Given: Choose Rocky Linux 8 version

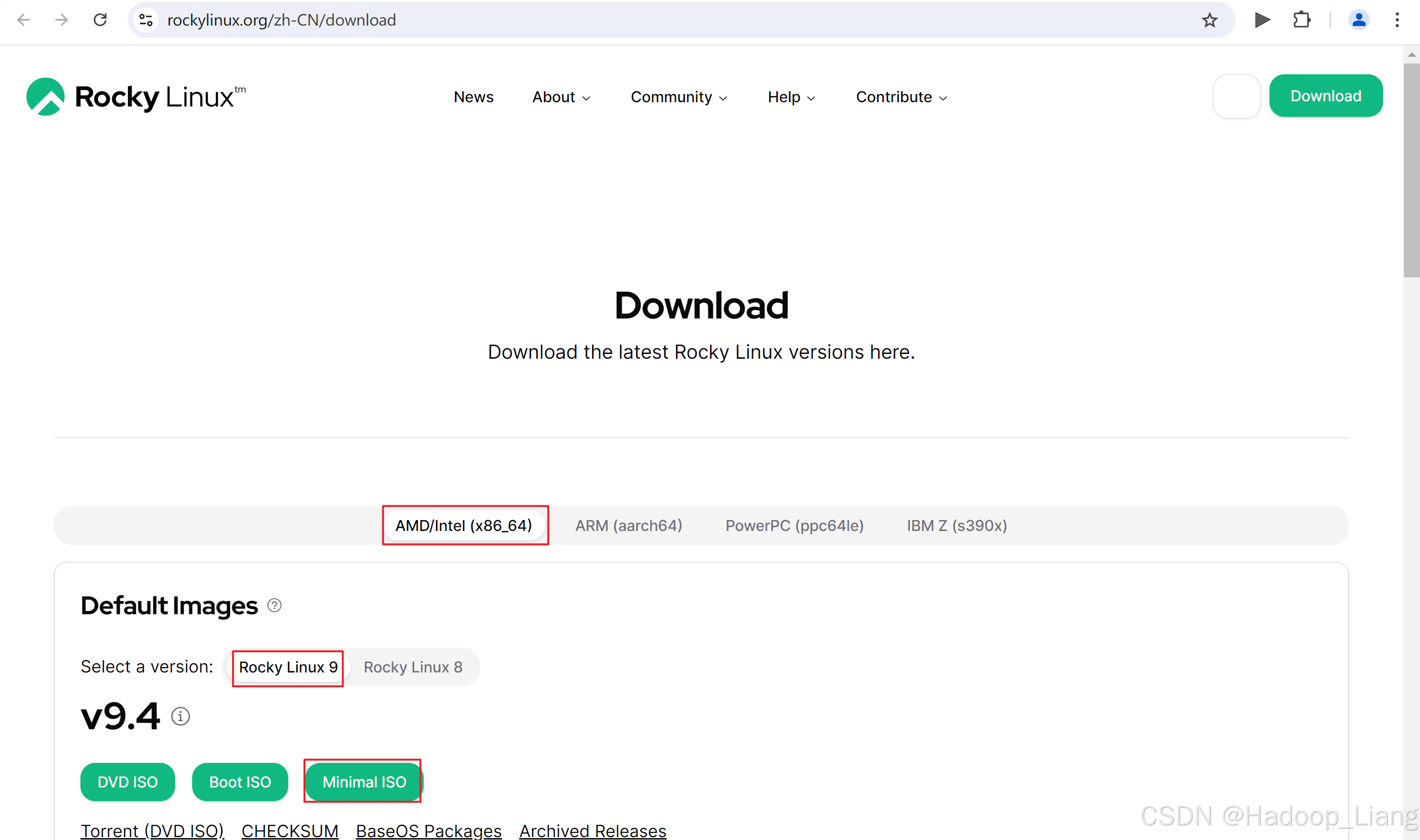Looking at the screenshot, I should [x=413, y=667].
